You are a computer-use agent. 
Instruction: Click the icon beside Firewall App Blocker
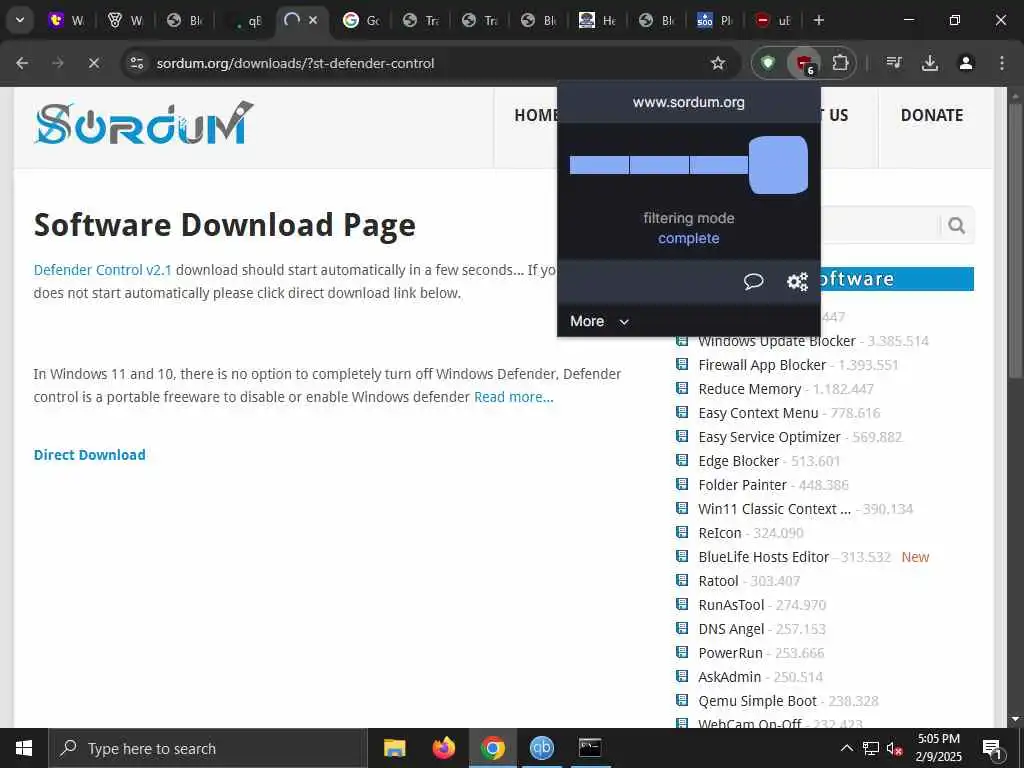point(682,364)
